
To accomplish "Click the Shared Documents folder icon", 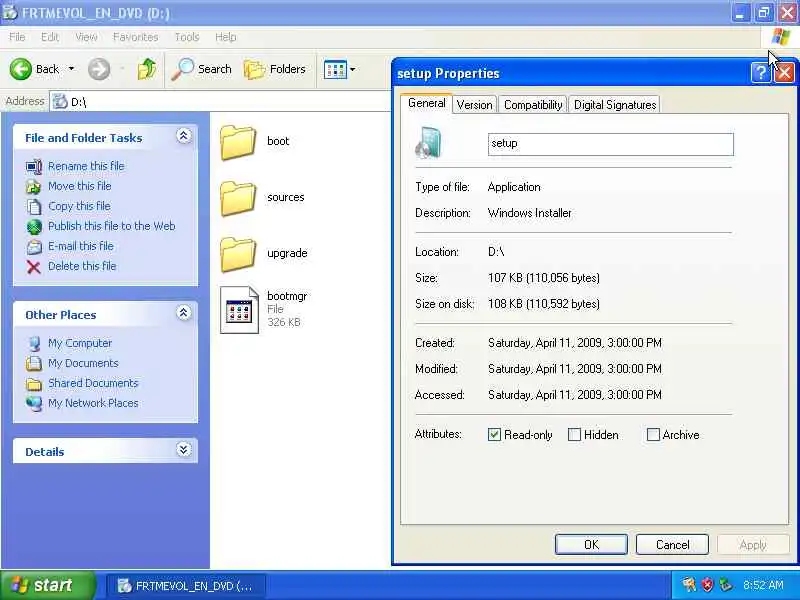I will point(34,384).
